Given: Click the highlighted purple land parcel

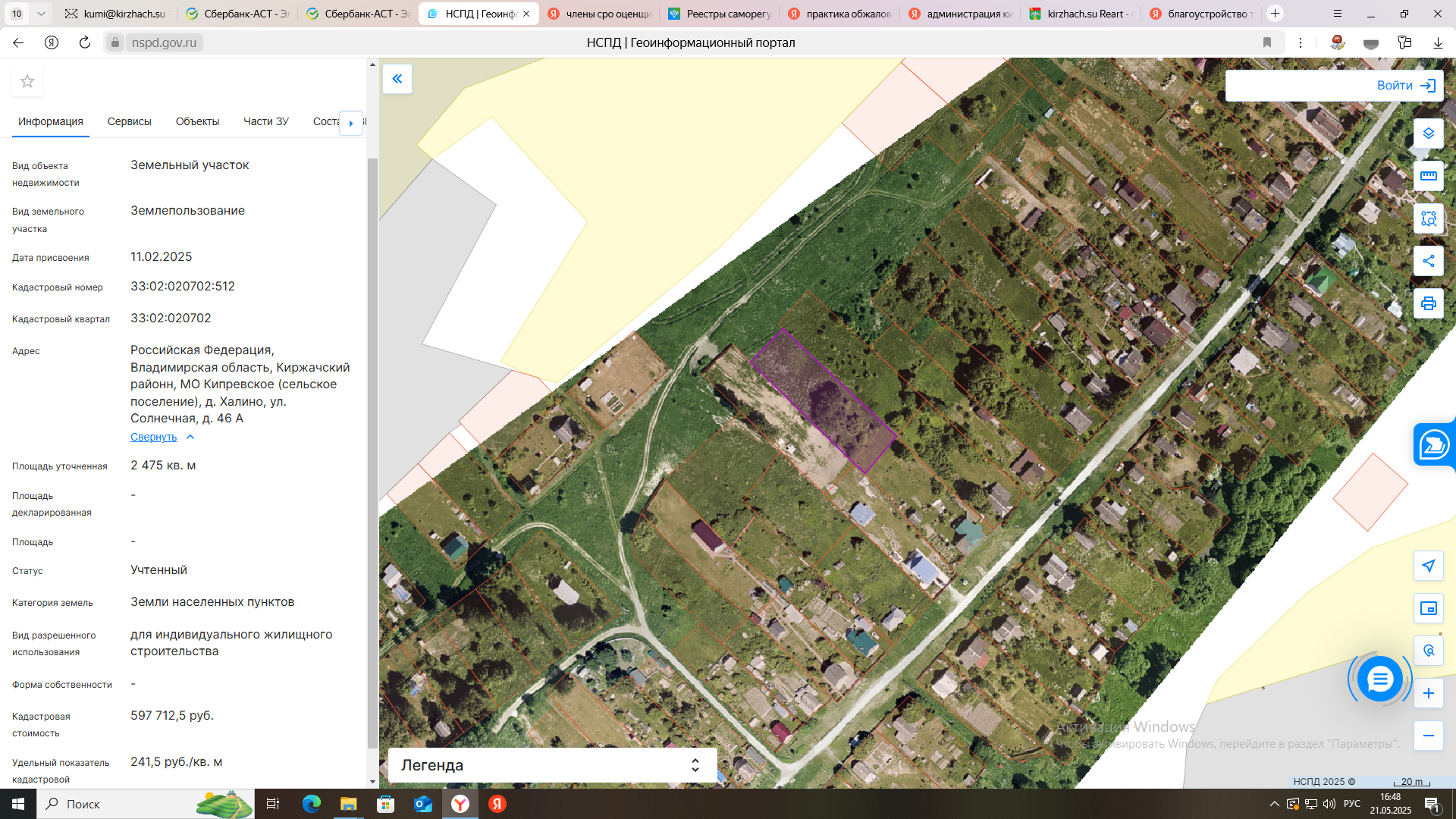Looking at the screenshot, I should [824, 401].
